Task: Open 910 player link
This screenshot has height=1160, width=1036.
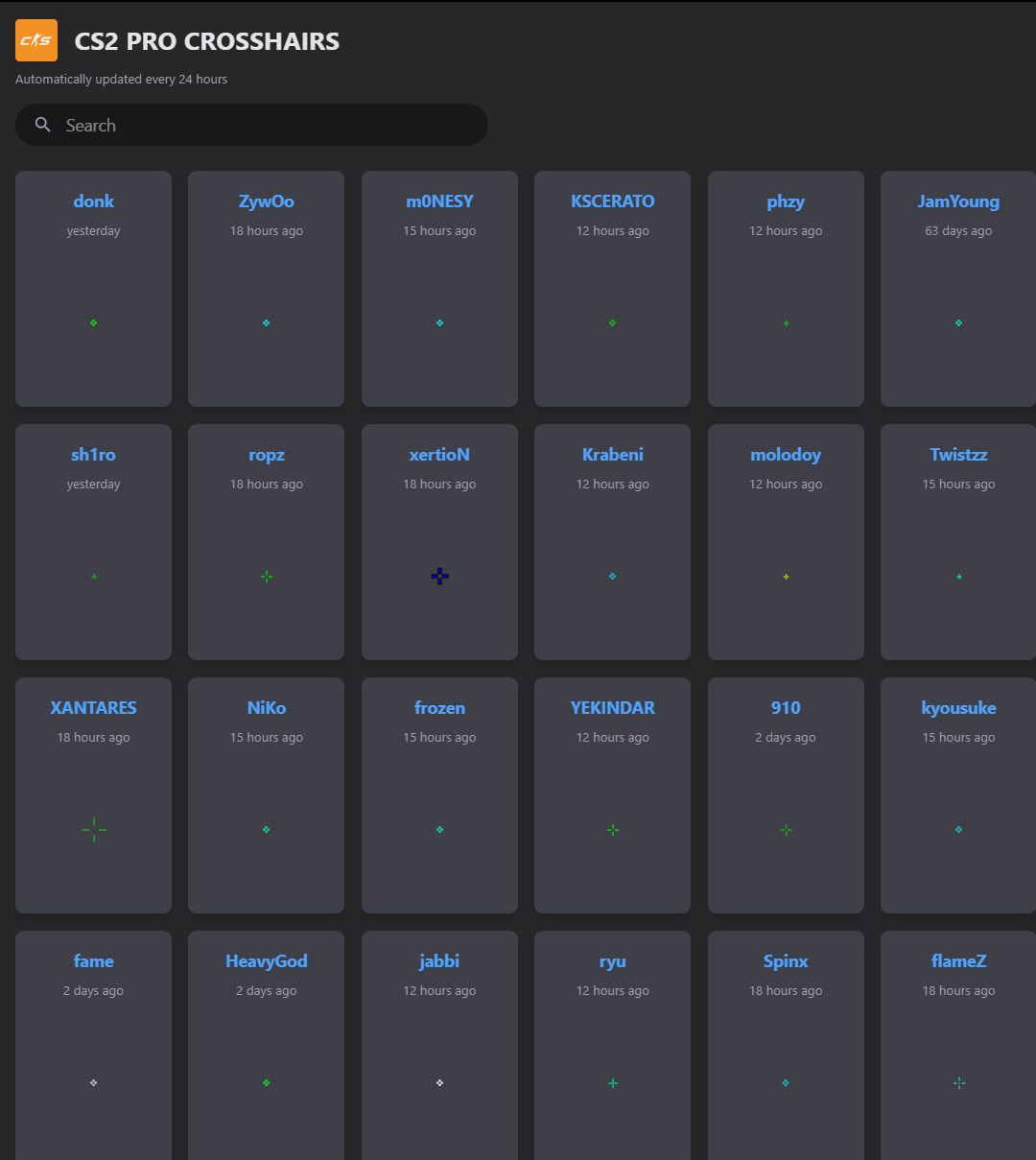Action: pyautogui.click(x=786, y=708)
